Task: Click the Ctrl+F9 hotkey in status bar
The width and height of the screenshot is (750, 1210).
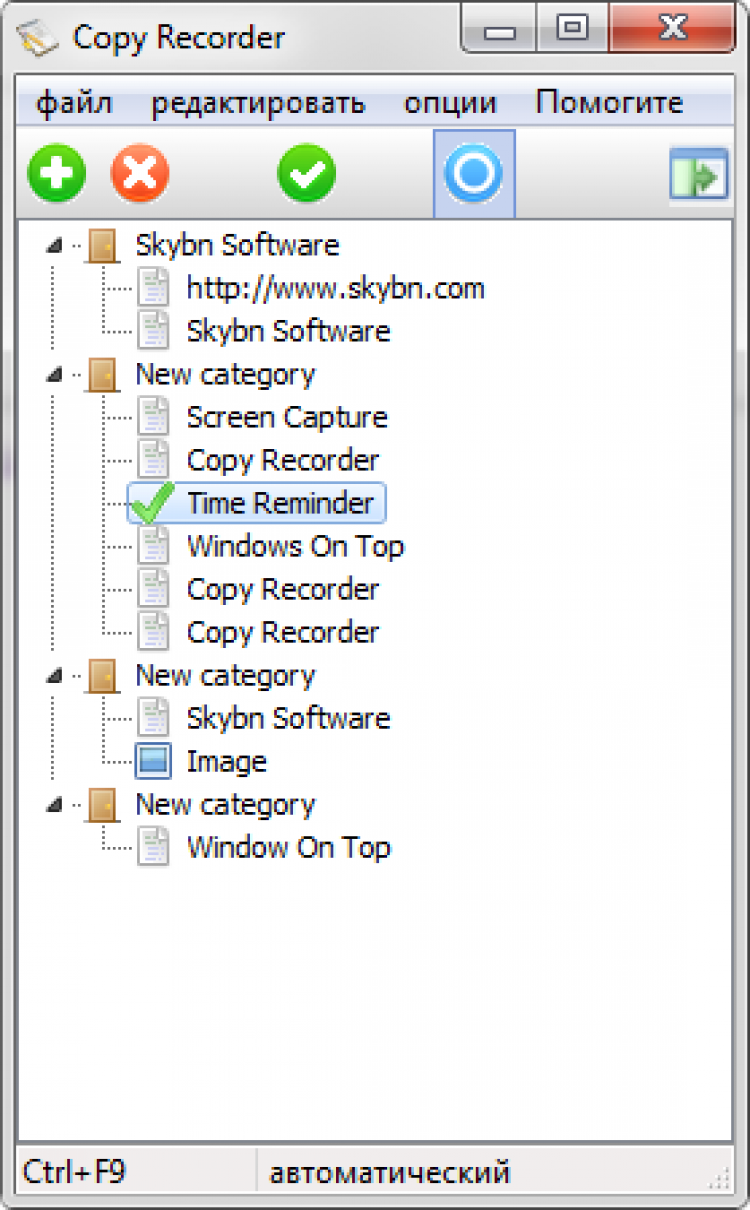Action: pos(74,1172)
